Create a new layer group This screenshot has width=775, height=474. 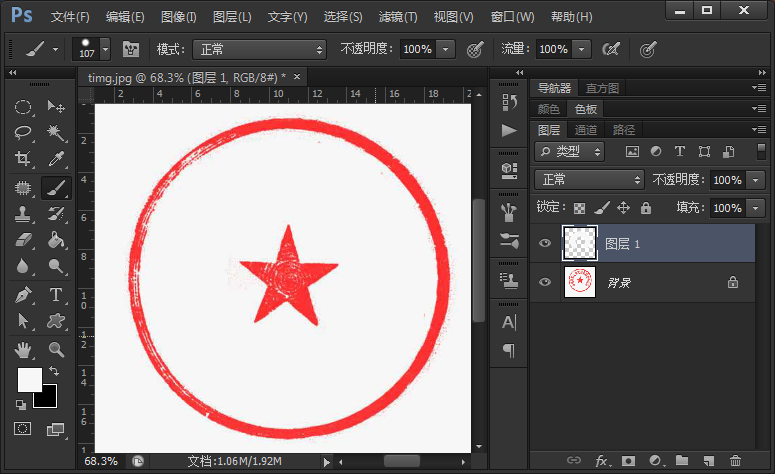coord(682,460)
